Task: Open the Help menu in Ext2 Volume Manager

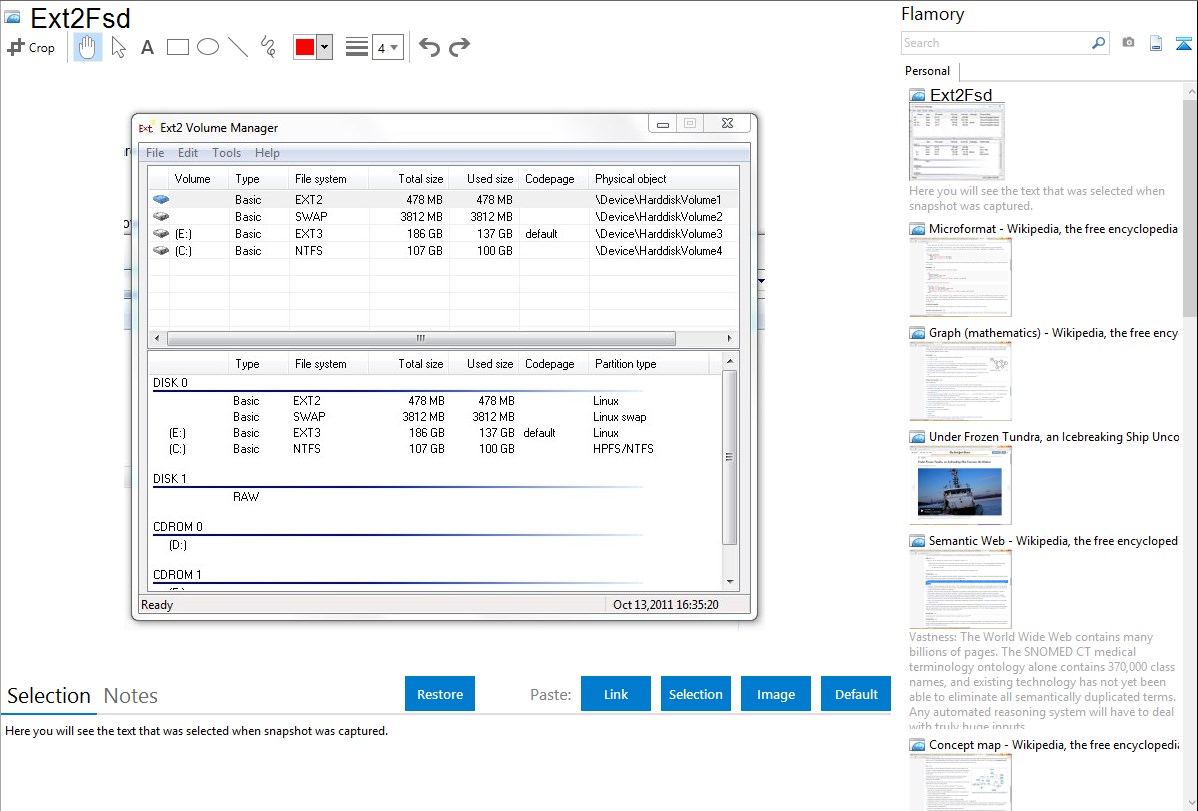Action: [x=267, y=153]
